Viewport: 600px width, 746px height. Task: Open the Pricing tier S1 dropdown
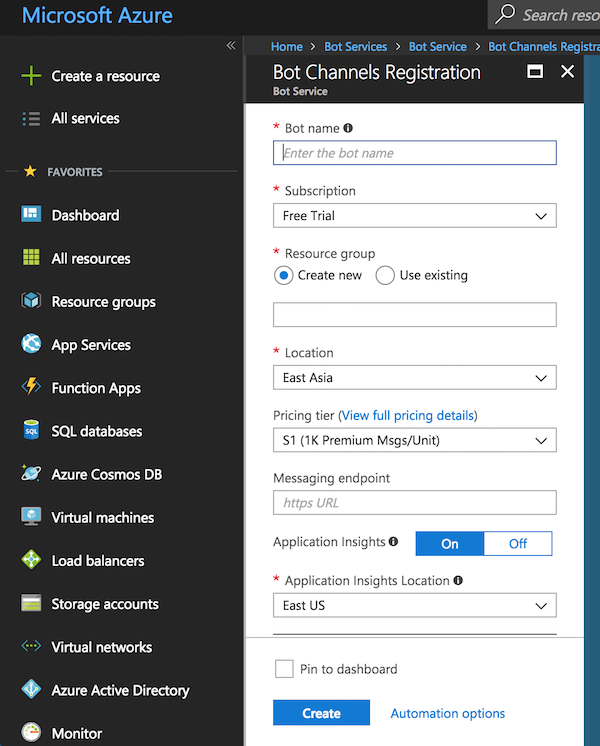tap(414, 440)
